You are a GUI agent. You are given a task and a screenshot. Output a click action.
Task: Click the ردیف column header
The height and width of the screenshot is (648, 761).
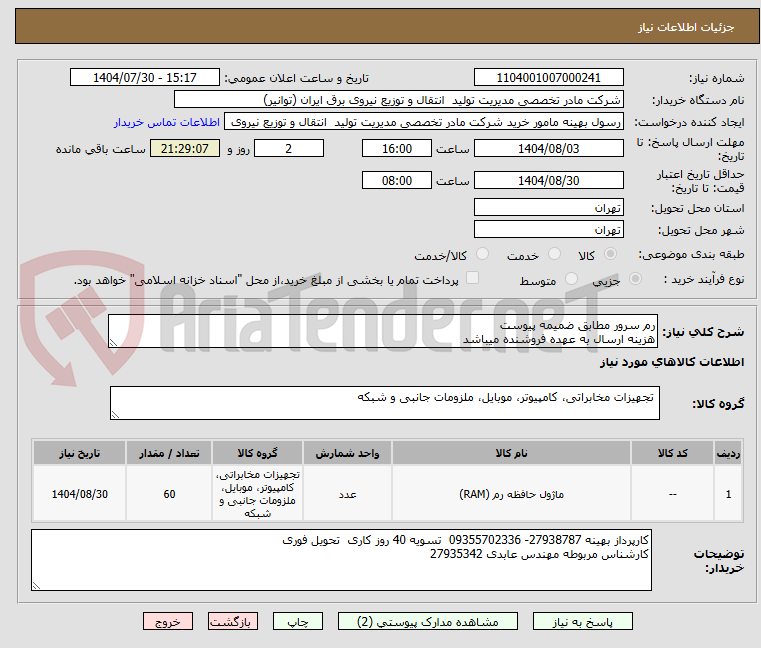click(728, 453)
